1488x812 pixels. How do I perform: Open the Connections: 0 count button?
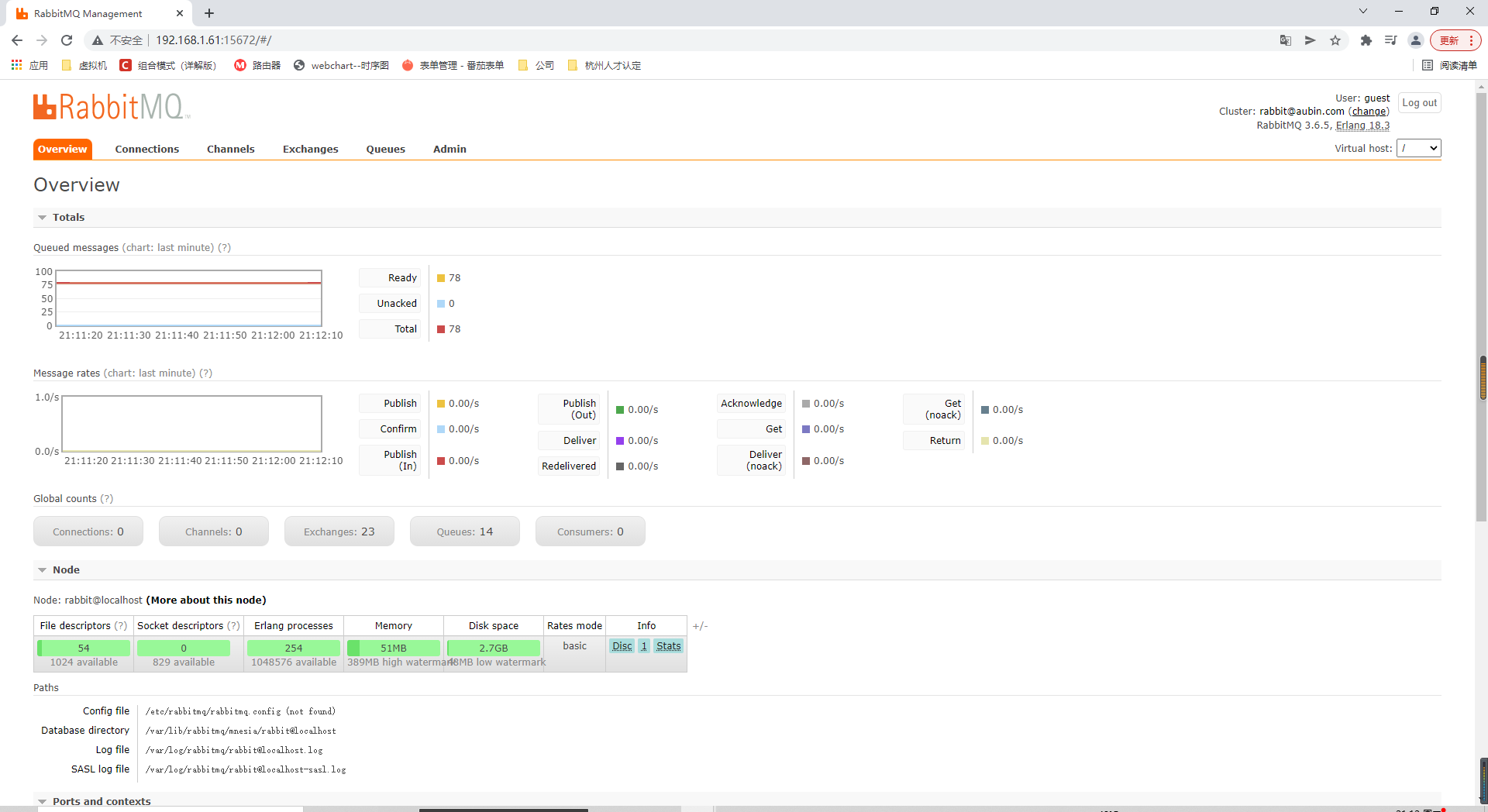tap(88, 532)
